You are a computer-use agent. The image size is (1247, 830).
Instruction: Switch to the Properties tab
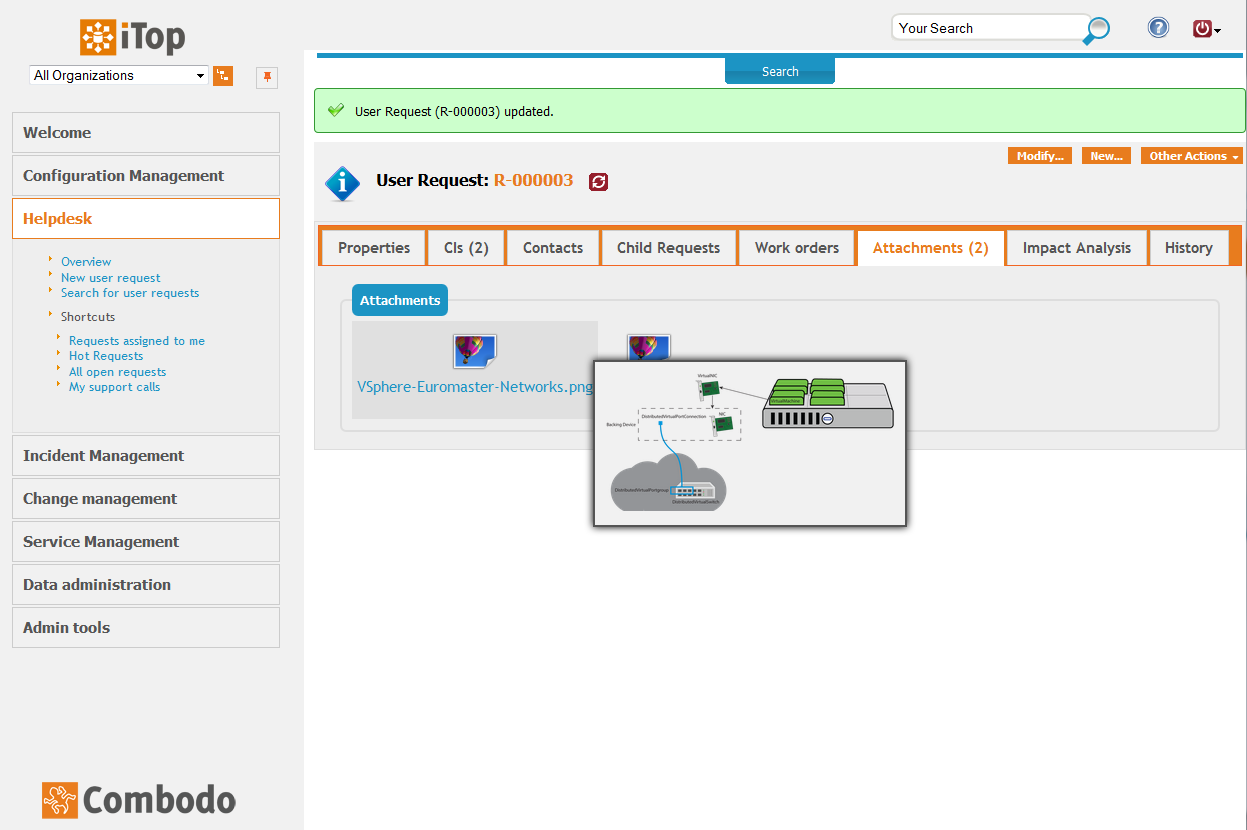374,248
